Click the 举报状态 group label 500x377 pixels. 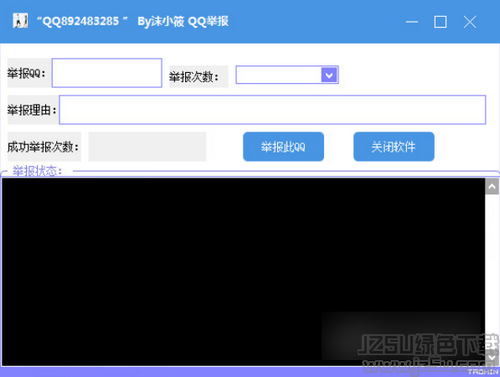point(37,171)
